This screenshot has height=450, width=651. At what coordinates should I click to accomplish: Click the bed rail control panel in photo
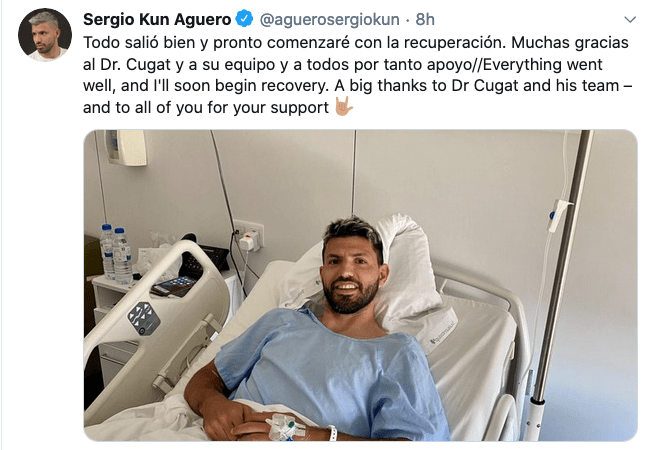pyautogui.click(x=144, y=318)
